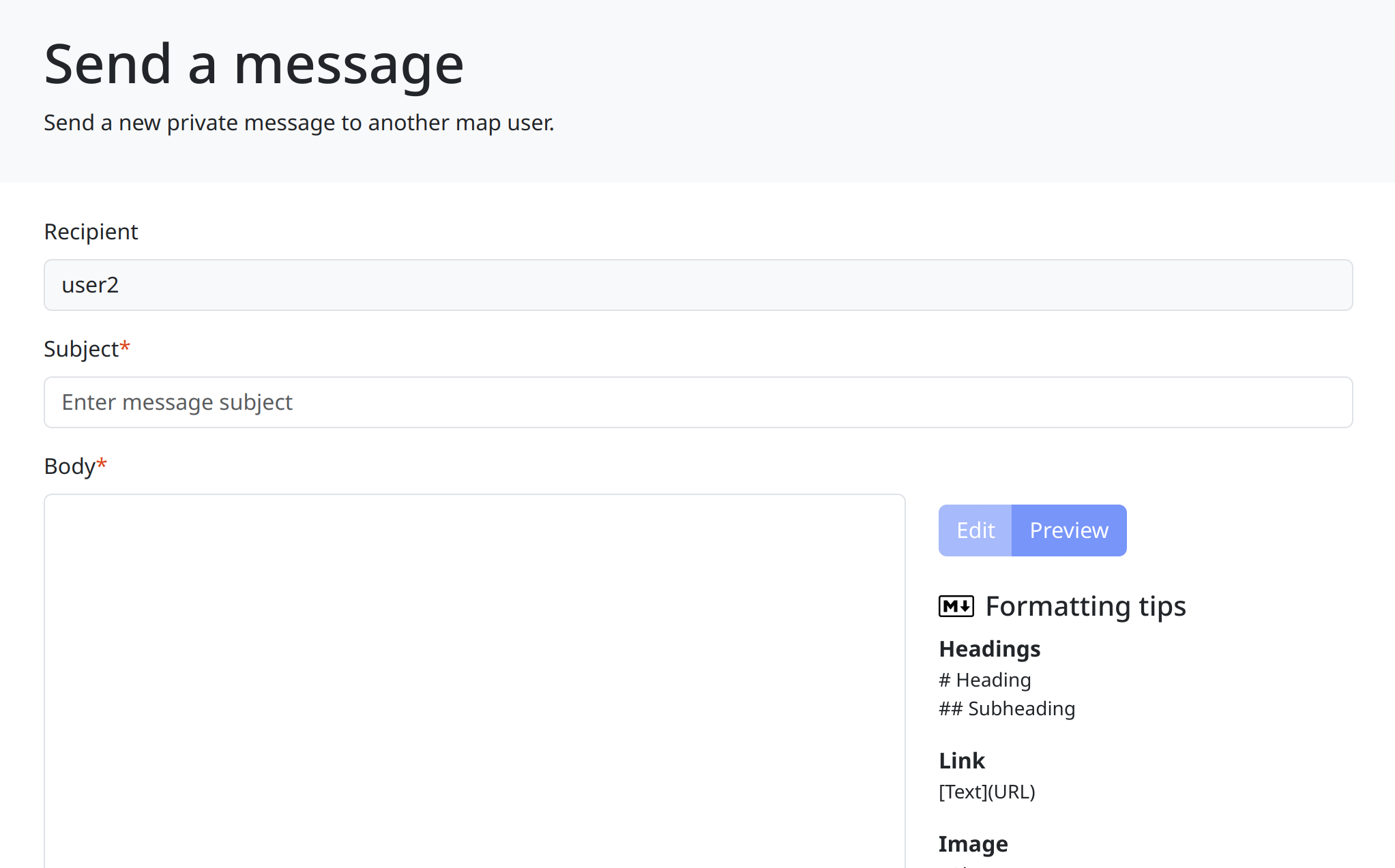Click the '# Heading' example text
This screenshot has width=1395, height=868.
[984, 680]
